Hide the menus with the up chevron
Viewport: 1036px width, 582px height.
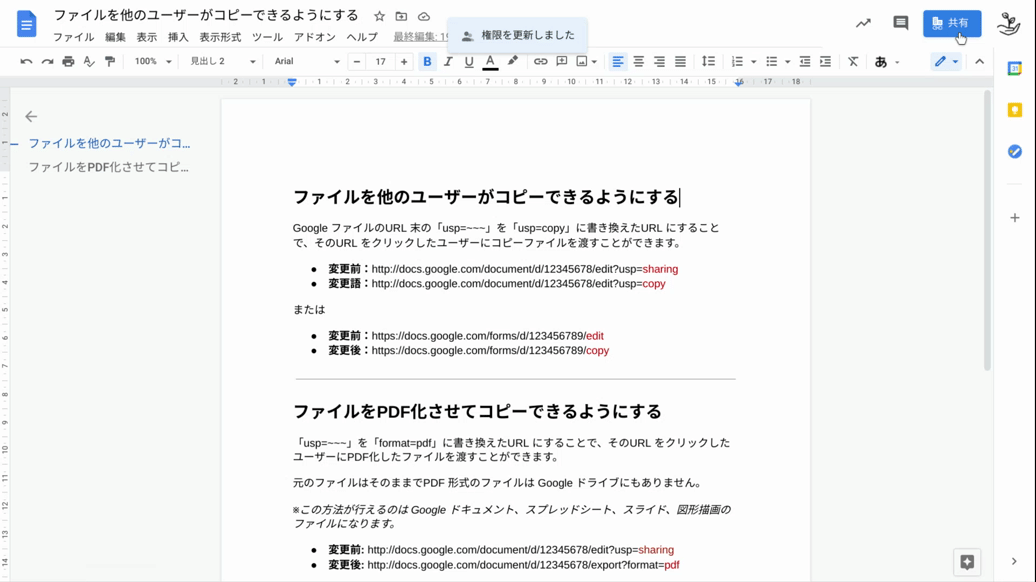coord(979,61)
